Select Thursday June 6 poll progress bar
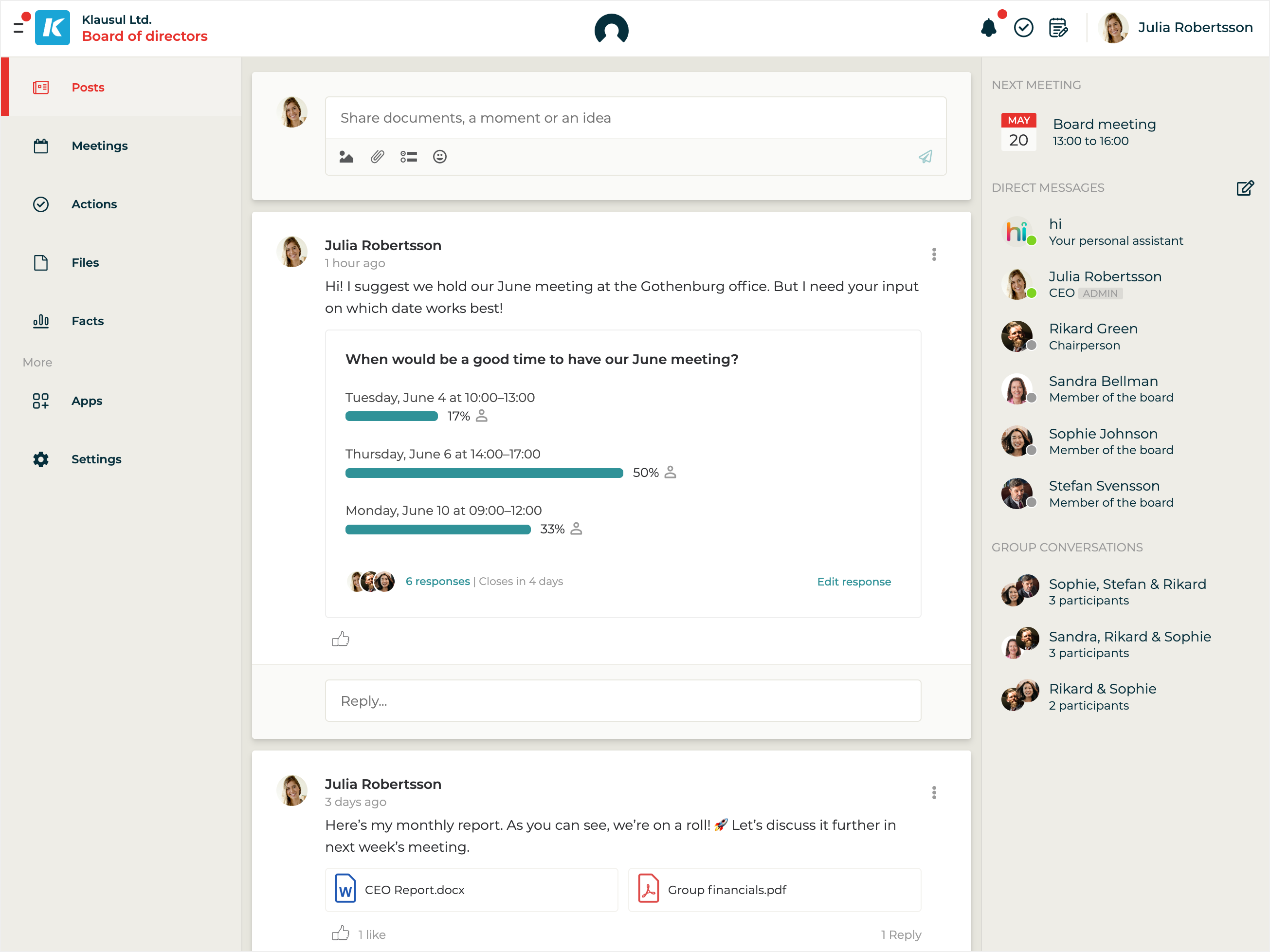The height and width of the screenshot is (952, 1270). tap(484, 473)
